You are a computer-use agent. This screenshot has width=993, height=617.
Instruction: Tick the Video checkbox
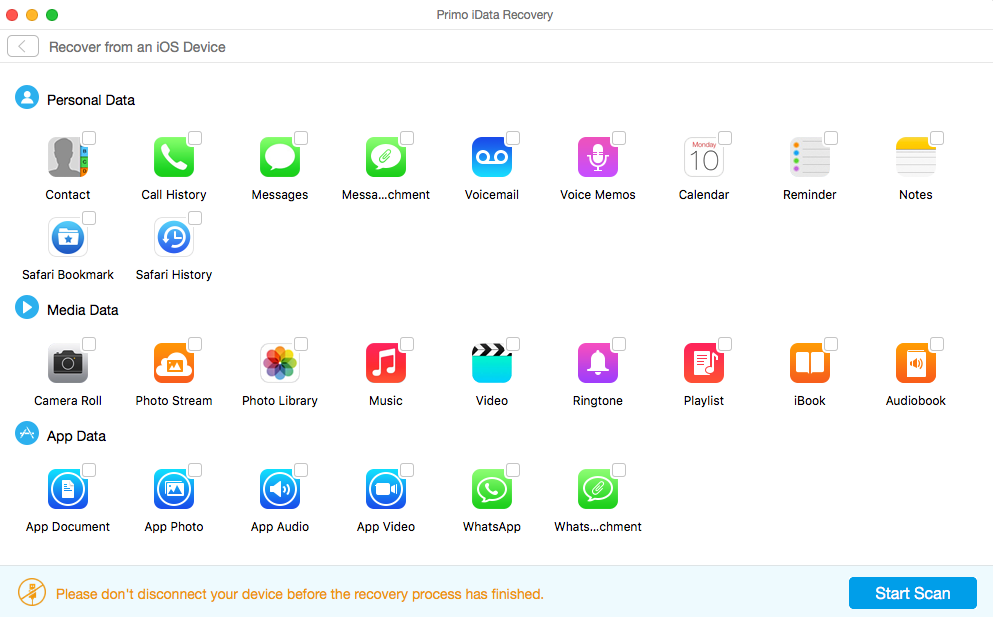[513, 344]
